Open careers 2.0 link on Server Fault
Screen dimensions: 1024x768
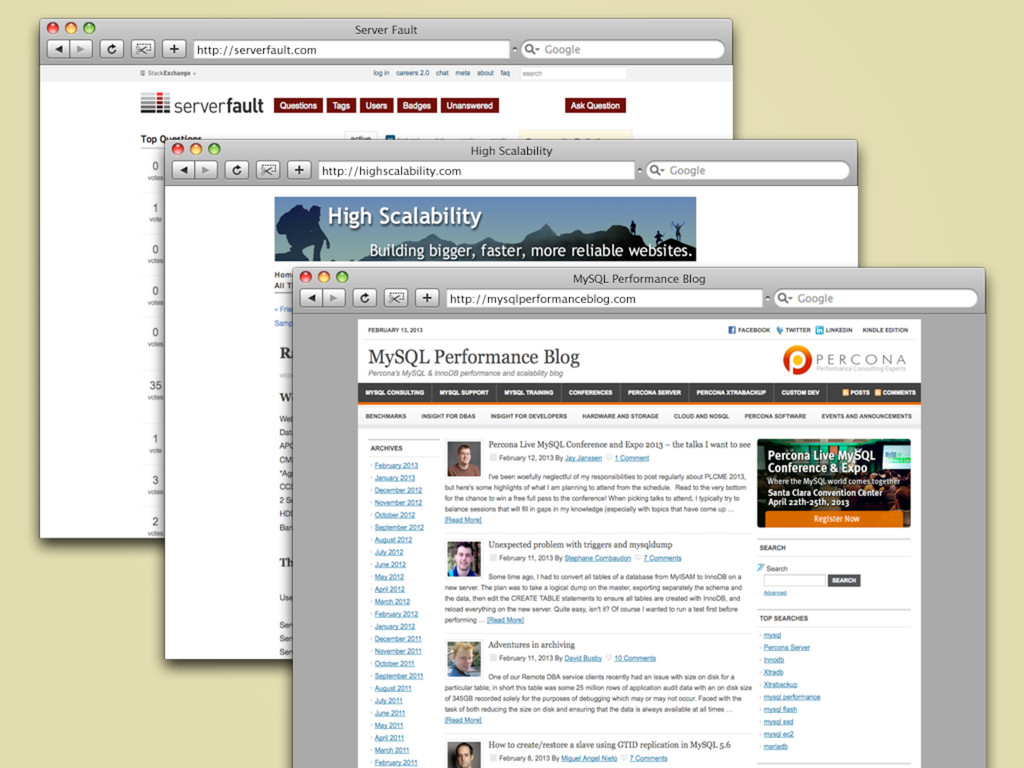(413, 73)
